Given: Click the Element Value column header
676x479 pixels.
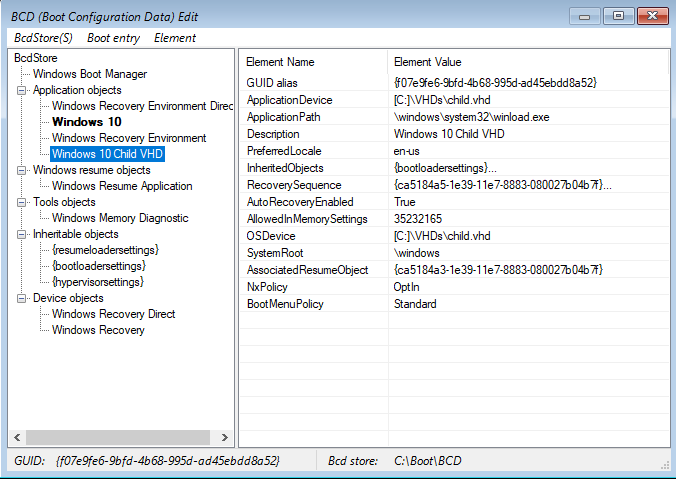Looking at the screenshot, I should 527,62.
